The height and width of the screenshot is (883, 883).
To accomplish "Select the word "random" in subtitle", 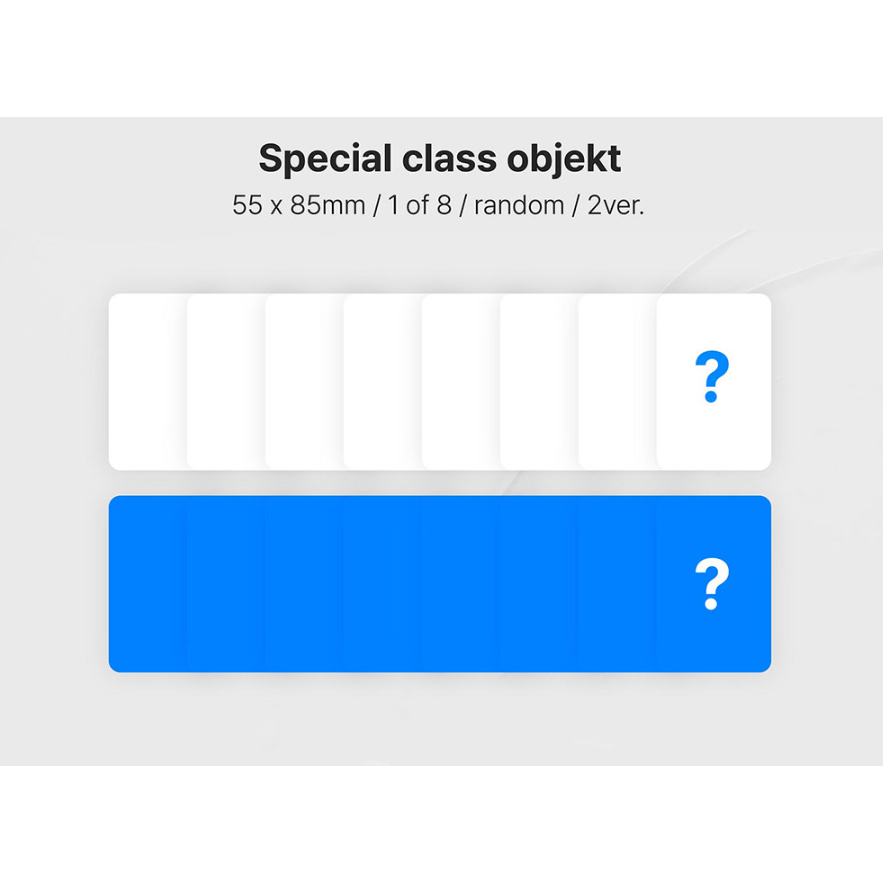I will coord(516,206).
